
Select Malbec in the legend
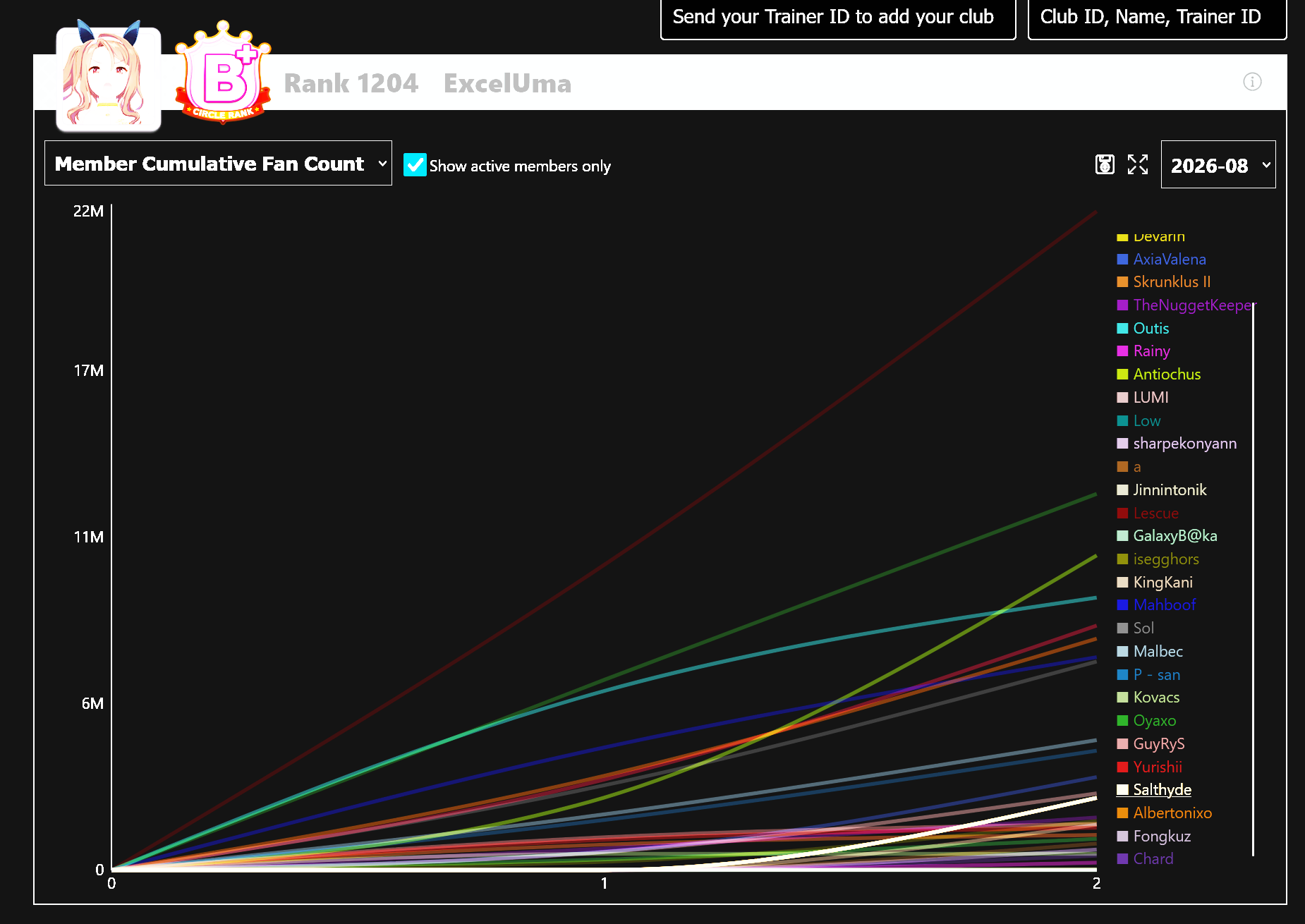click(1150, 652)
